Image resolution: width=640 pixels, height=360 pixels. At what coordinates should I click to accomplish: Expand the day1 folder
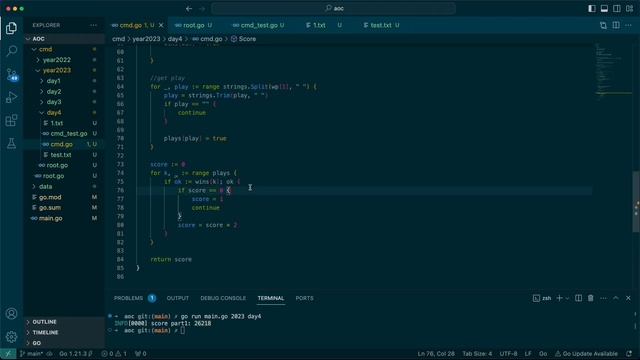coord(64,81)
